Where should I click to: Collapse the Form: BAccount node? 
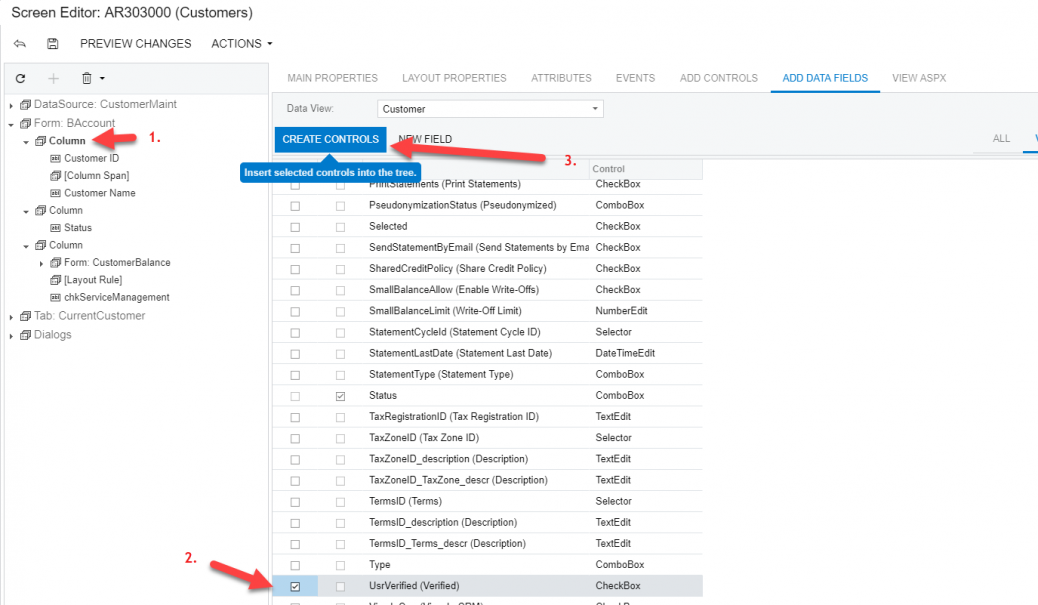10,122
